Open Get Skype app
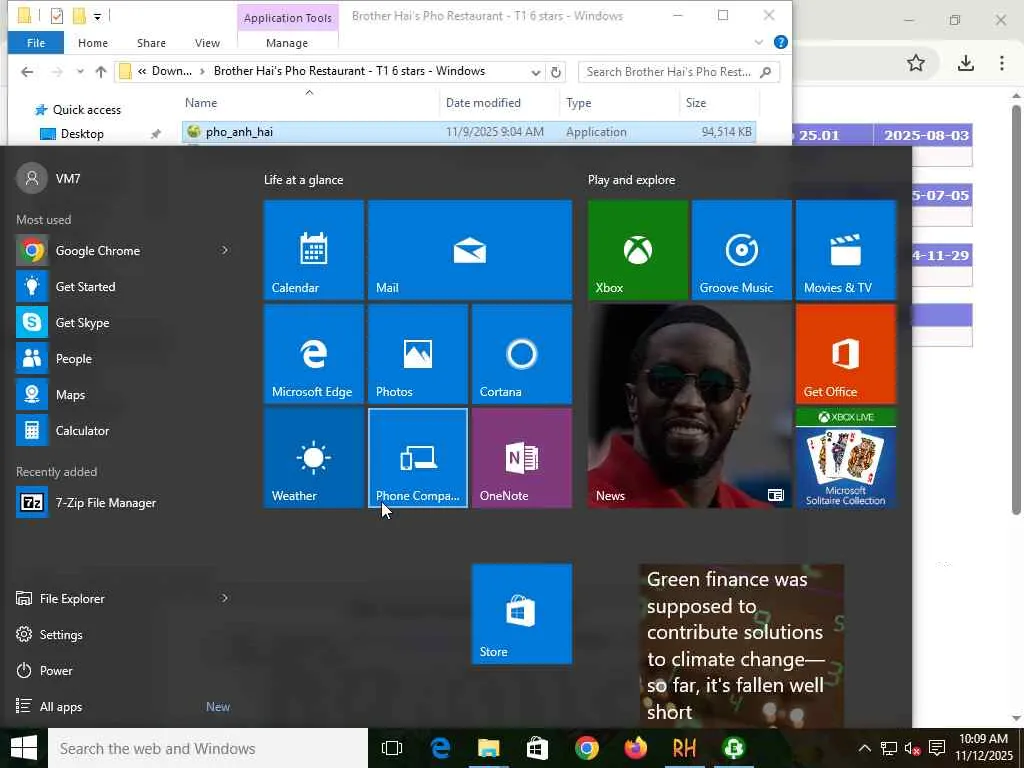 pyautogui.click(x=82, y=323)
